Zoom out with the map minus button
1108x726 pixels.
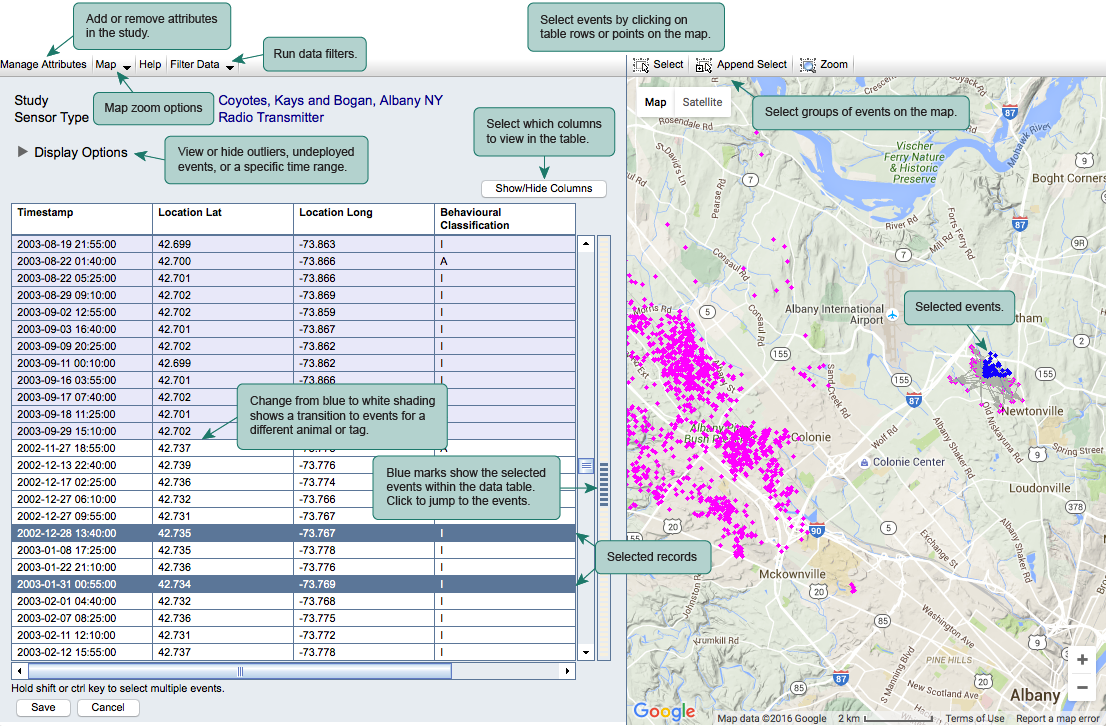click(1082, 687)
